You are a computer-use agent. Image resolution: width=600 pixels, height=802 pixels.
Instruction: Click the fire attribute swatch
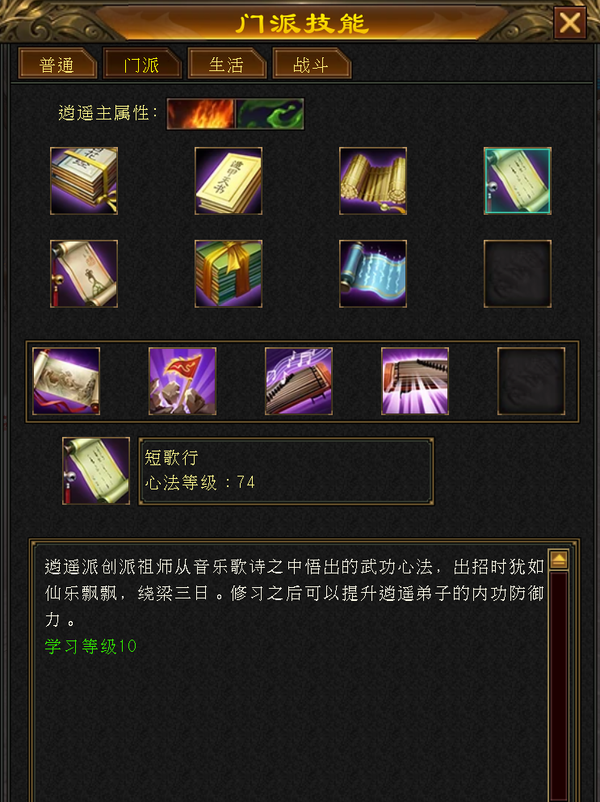tap(201, 114)
